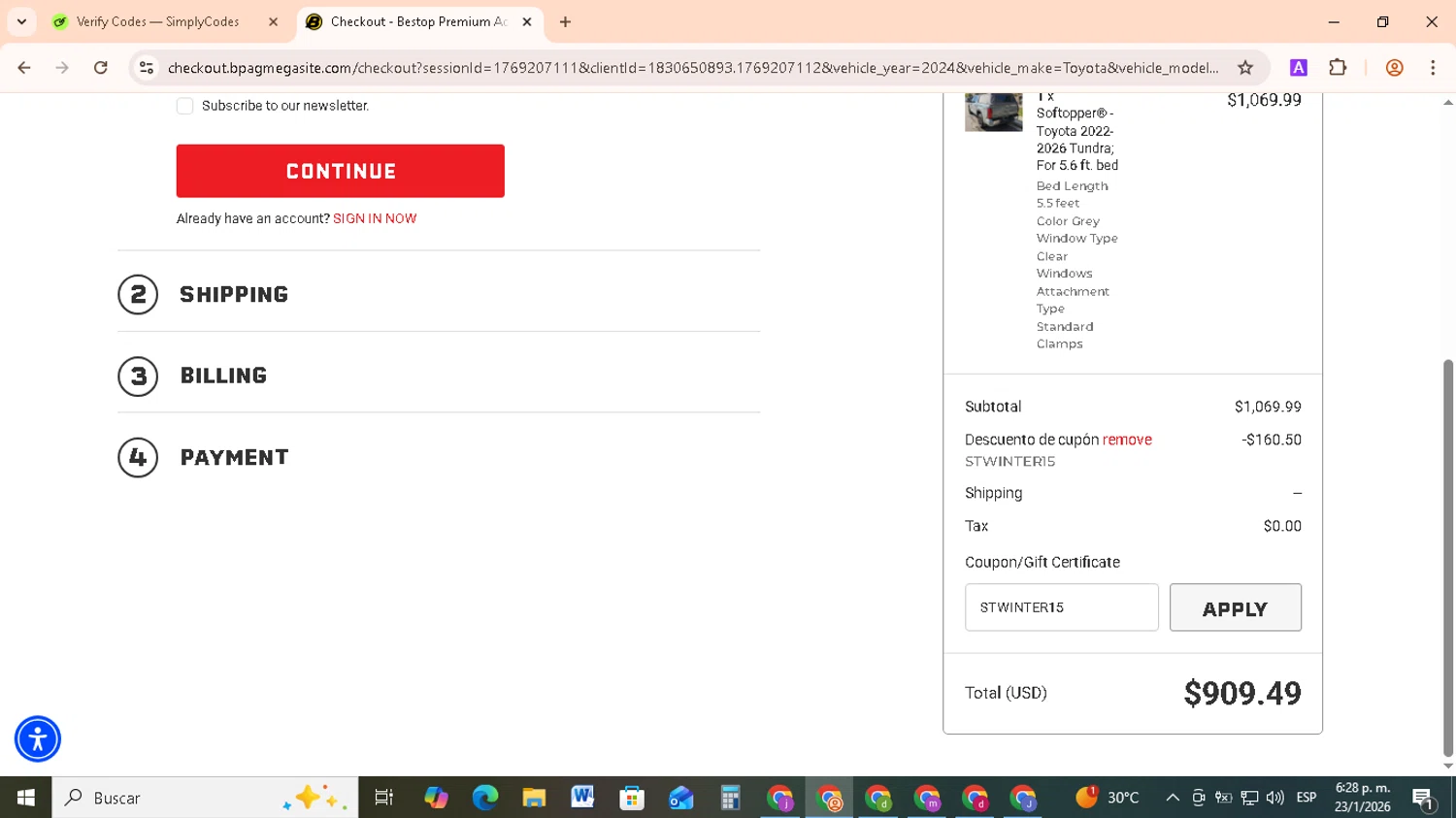Open the Chrome profile icon
Screen dimensions: 1456x818
[x=1394, y=68]
